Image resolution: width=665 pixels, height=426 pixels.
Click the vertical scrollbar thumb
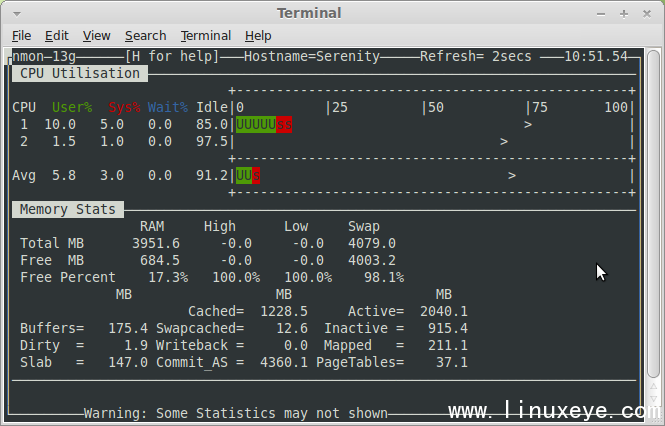pyautogui.click(x=654, y=213)
